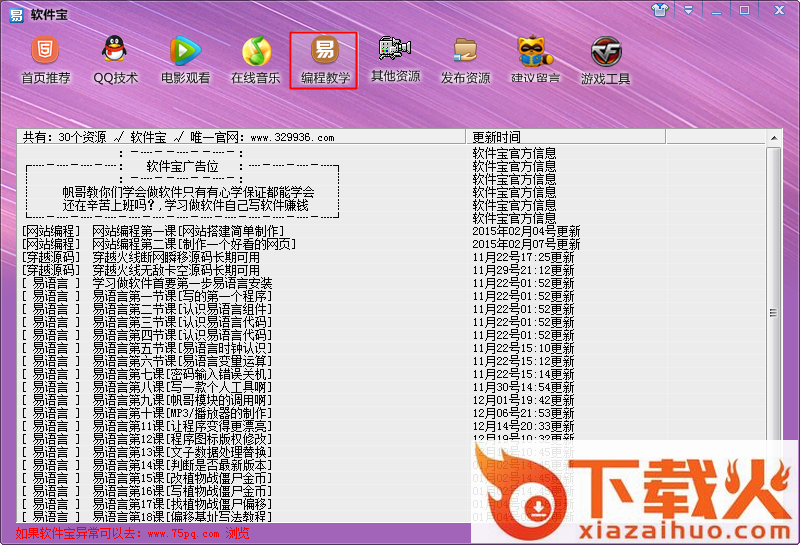Open the 在线音乐 online music section
This screenshot has height=545, width=800.
[x=256, y=59]
